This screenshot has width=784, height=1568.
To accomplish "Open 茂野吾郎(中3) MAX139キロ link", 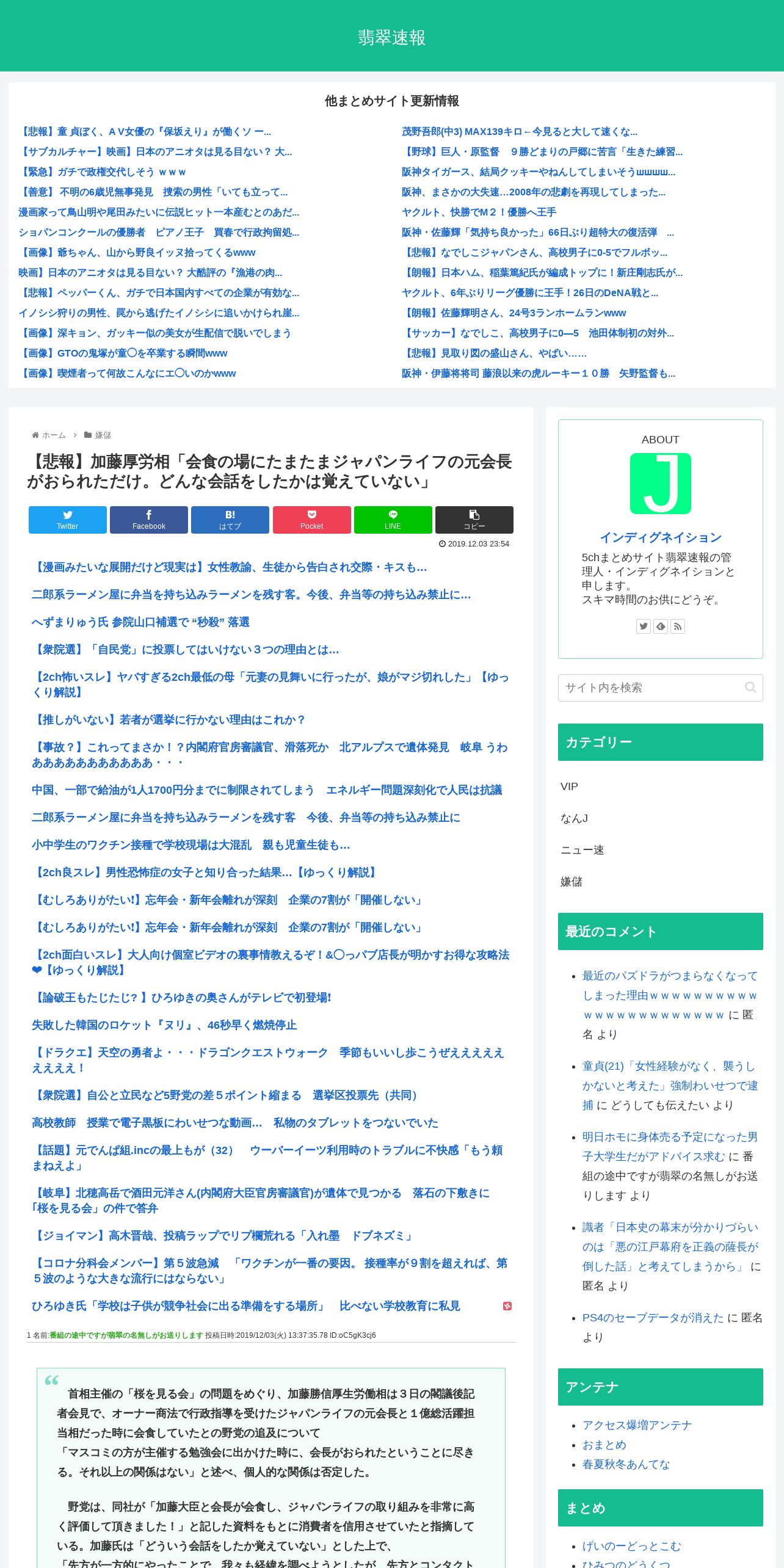I will (x=520, y=132).
